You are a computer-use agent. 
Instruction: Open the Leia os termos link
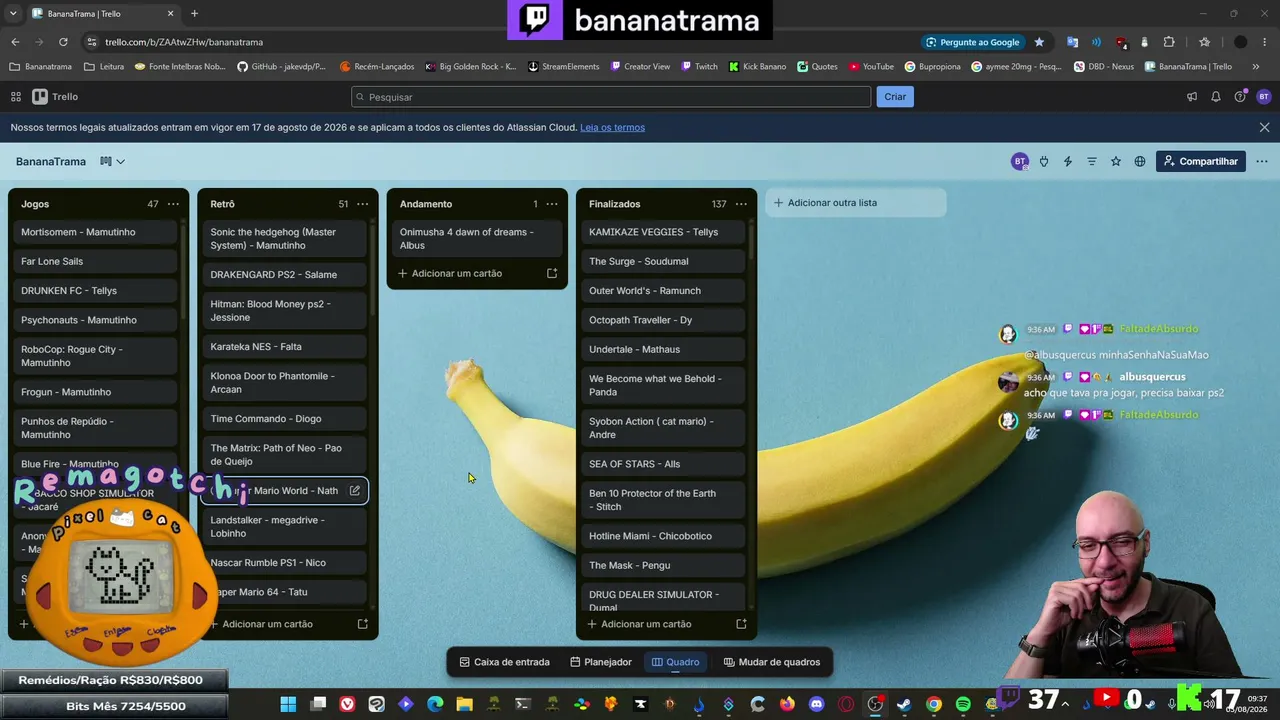click(x=612, y=127)
